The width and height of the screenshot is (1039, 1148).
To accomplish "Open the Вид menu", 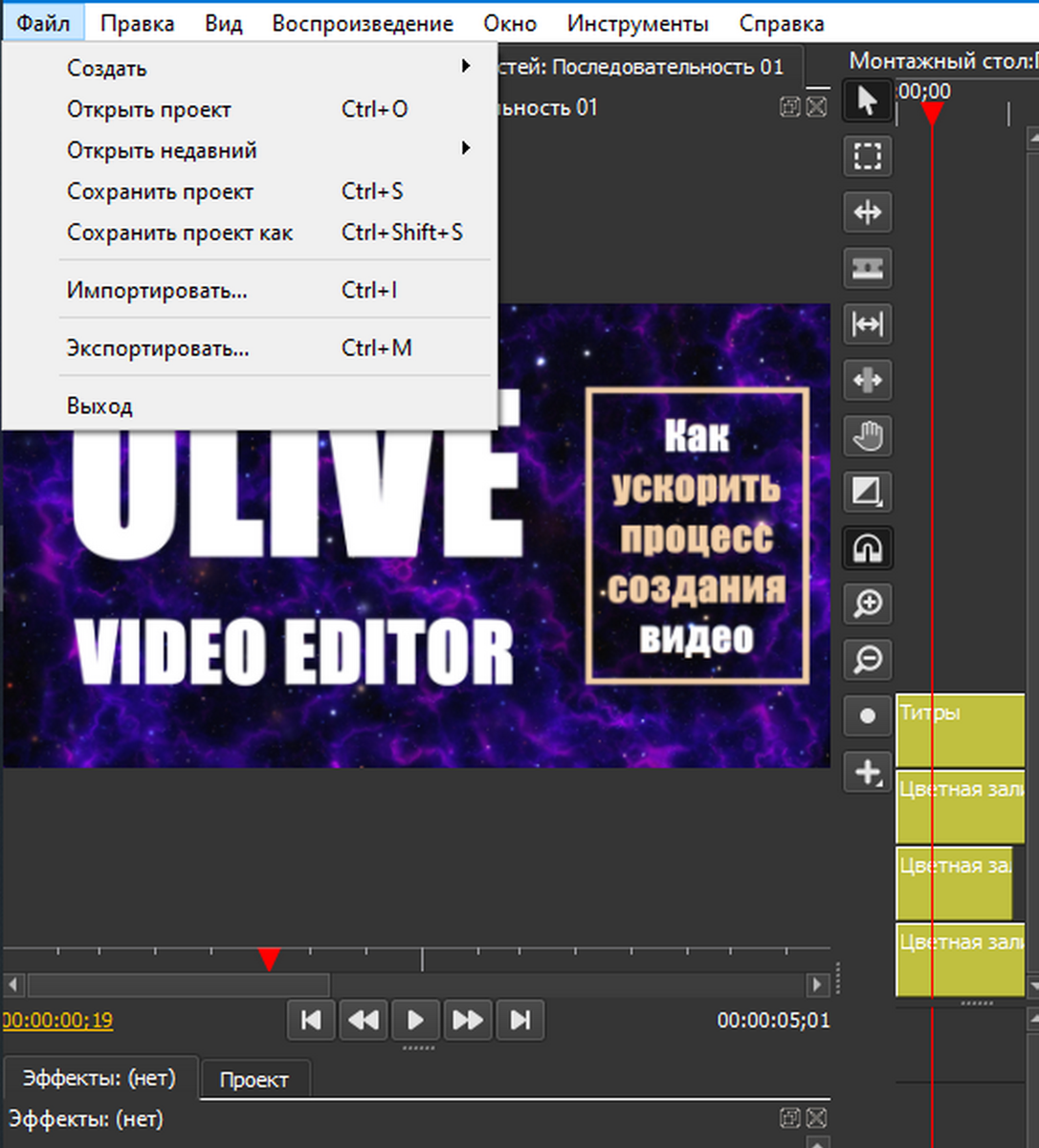I will 223,23.
